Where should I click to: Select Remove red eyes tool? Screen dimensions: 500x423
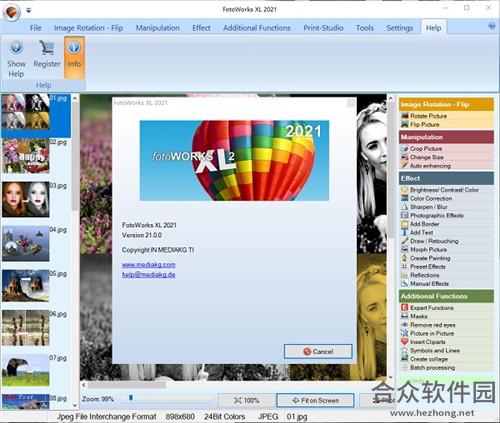click(x=432, y=325)
